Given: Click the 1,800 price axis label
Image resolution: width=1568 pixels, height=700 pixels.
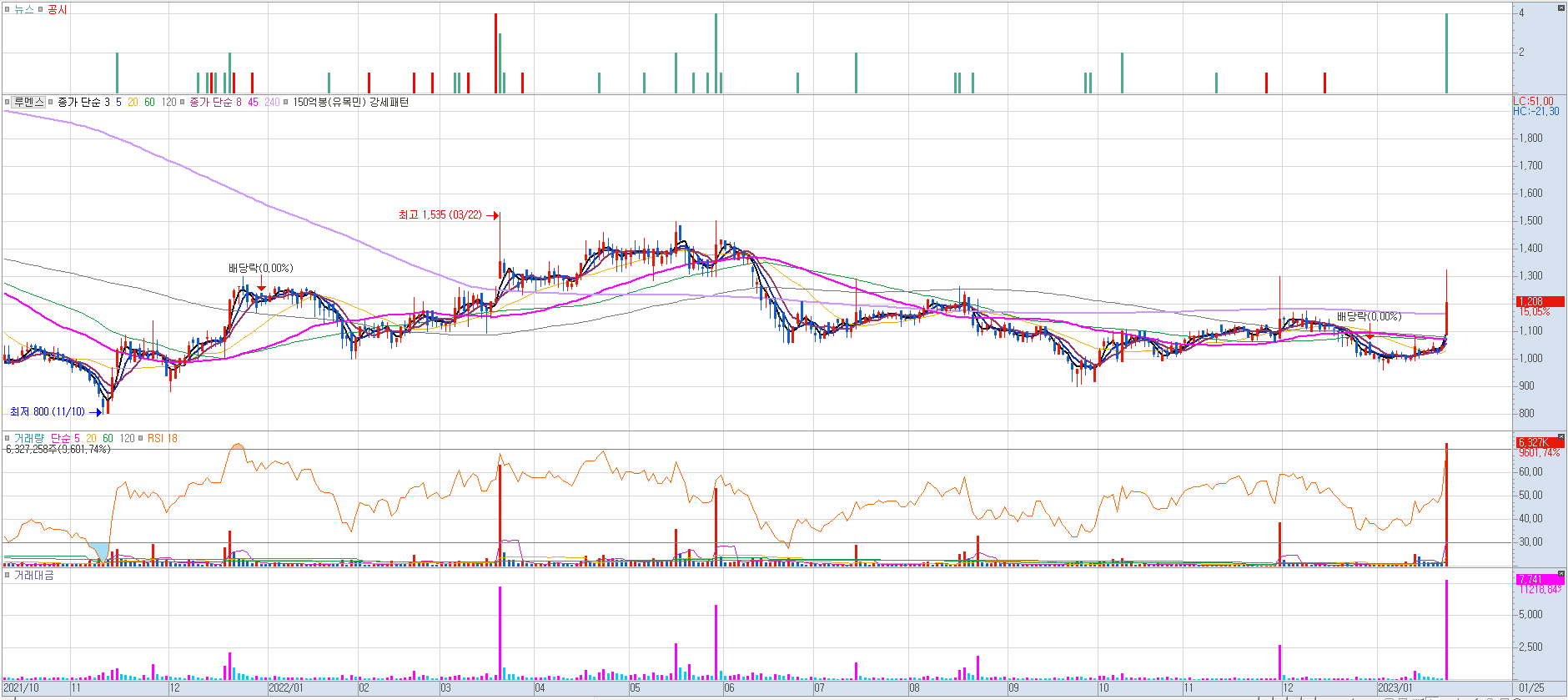Looking at the screenshot, I should coord(1530,138).
